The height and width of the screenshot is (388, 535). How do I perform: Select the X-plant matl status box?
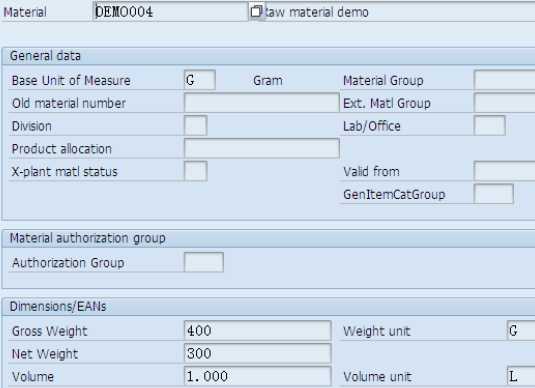tap(196, 171)
